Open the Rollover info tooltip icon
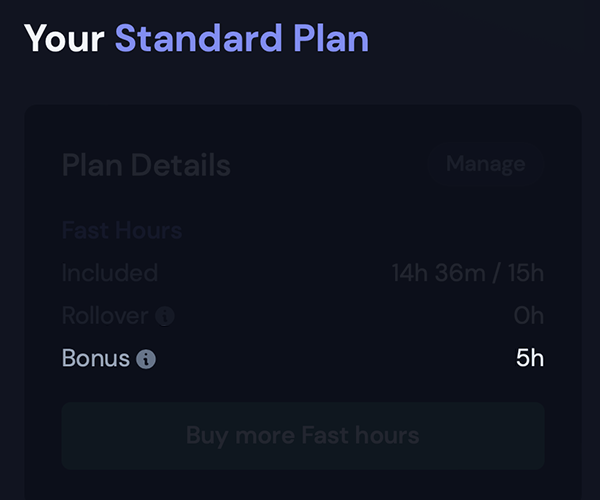The width and height of the screenshot is (600, 500). [x=165, y=316]
